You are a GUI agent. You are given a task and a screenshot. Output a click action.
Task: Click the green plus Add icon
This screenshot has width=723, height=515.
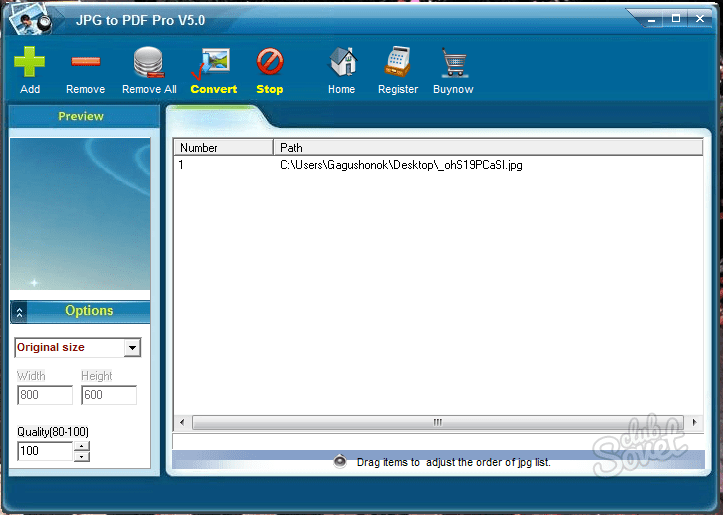pyautogui.click(x=30, y=61)
